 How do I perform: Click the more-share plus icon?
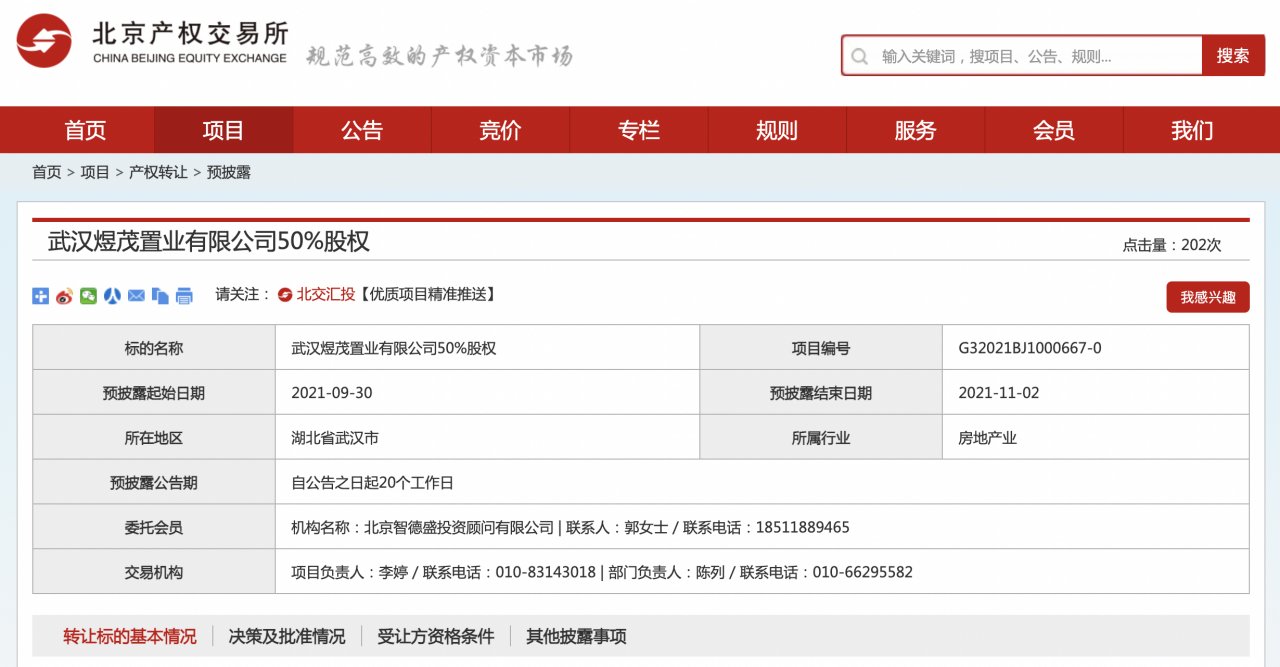coord(40,295)
